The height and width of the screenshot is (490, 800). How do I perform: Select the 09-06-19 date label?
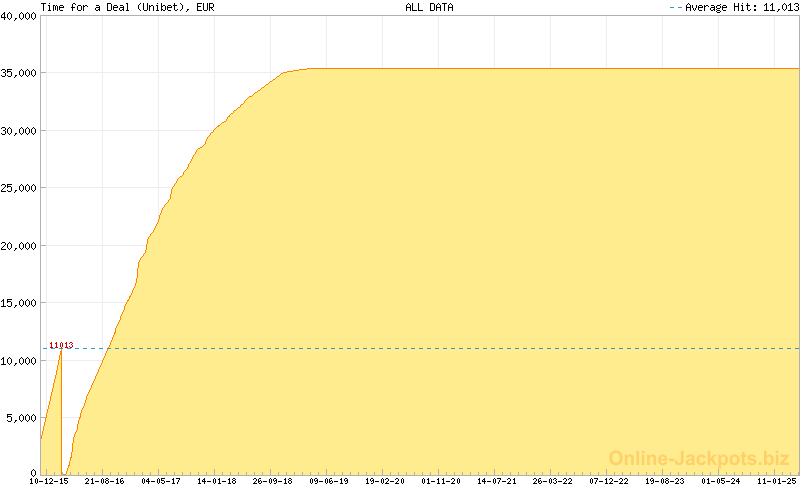329,481
